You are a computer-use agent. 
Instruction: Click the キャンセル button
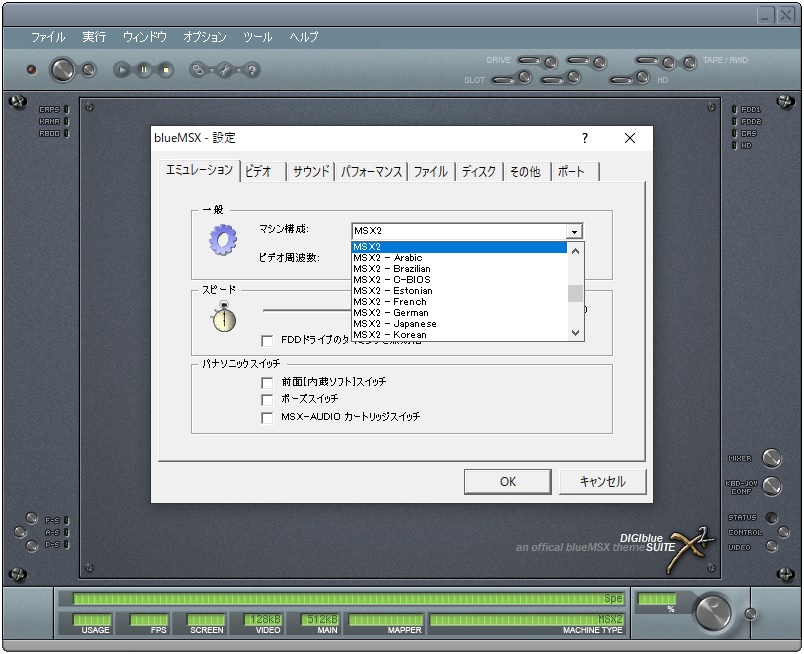(x=602, y=482)
